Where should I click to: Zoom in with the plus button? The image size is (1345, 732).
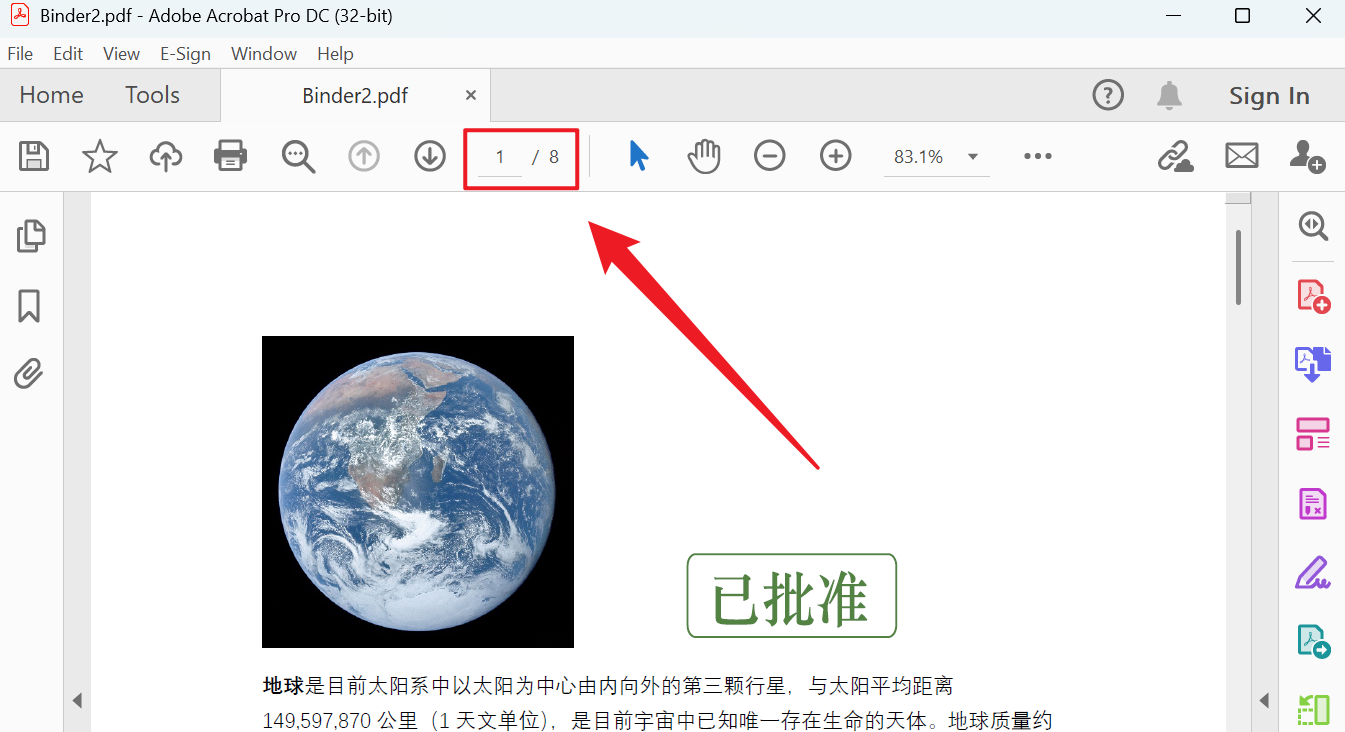(835, 156)
